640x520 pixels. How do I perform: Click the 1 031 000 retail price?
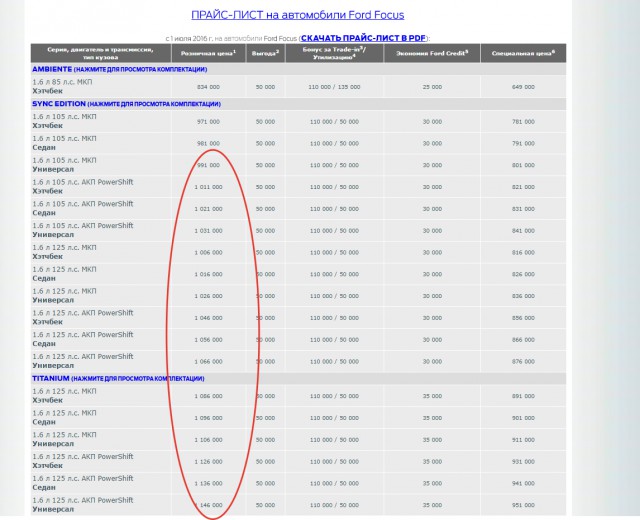pos(208,231)
